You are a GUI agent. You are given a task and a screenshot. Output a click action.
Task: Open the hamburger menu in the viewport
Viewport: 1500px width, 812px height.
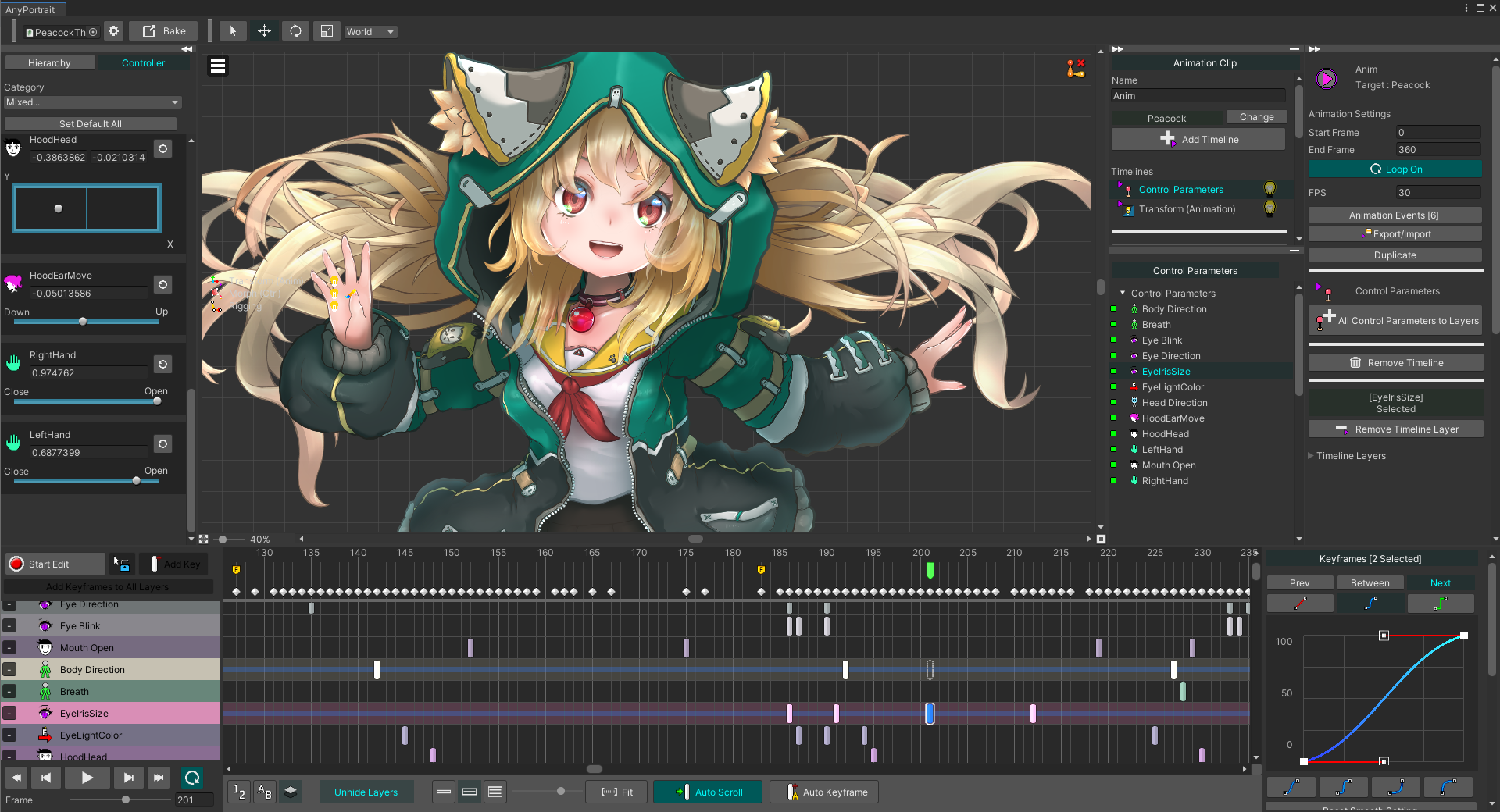click(x=218, y=66)
